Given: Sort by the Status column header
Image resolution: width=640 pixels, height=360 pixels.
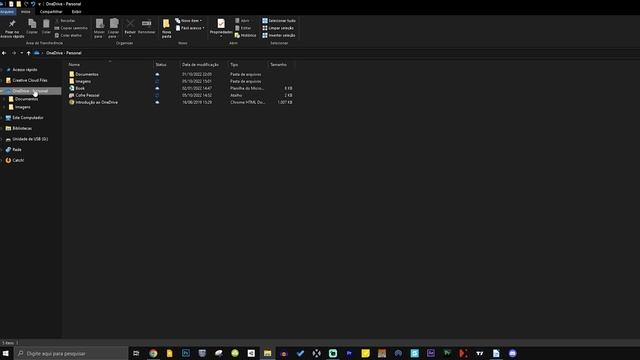Looking at the screenshot, I should point(166,64).
